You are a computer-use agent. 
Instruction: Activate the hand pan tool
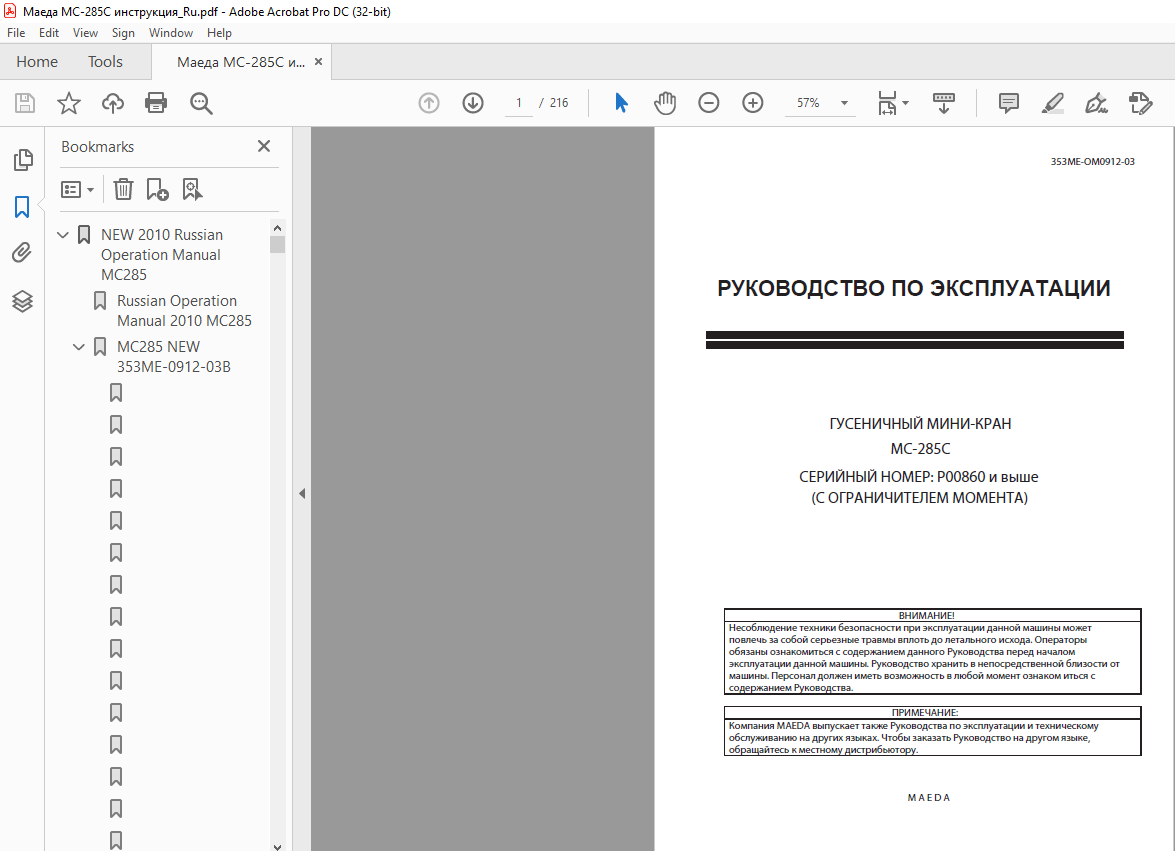(665, 103)
